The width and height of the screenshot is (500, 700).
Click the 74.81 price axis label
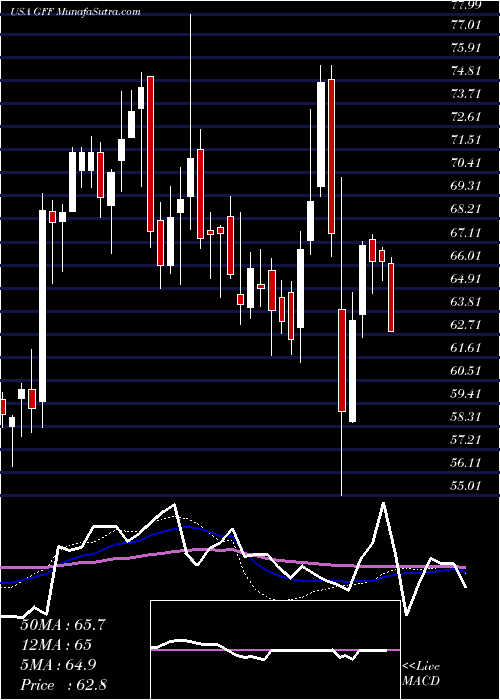click(466, 71)
